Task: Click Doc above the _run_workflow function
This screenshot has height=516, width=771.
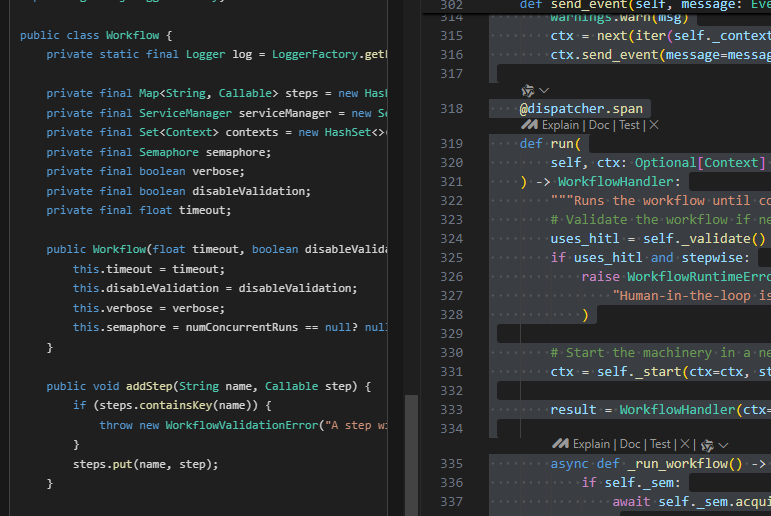Action: [630, 444]
